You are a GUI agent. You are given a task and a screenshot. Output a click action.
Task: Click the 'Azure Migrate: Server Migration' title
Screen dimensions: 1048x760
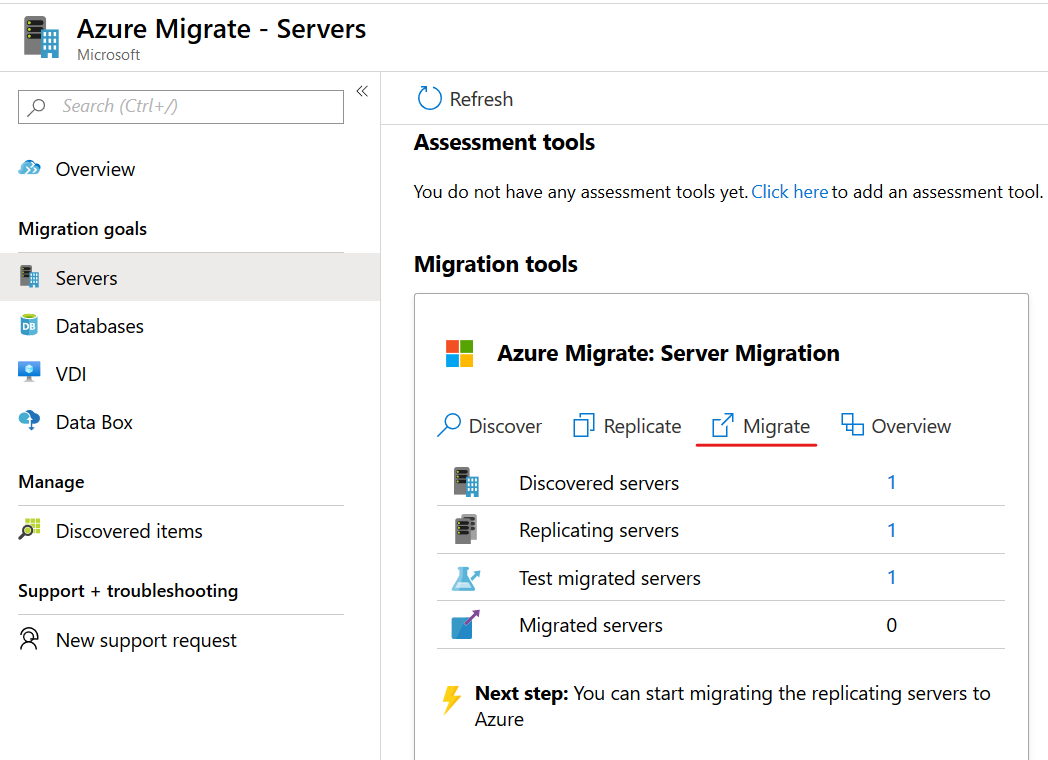click(x=668, y=354)
